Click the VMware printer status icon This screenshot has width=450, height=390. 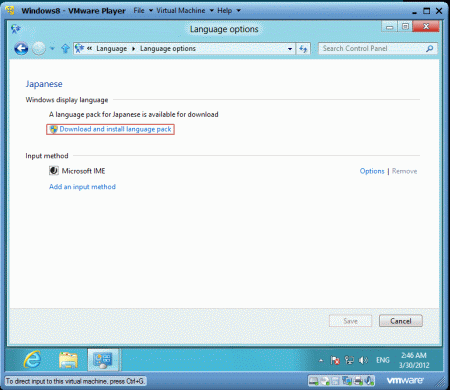click(x=358, y=381)
